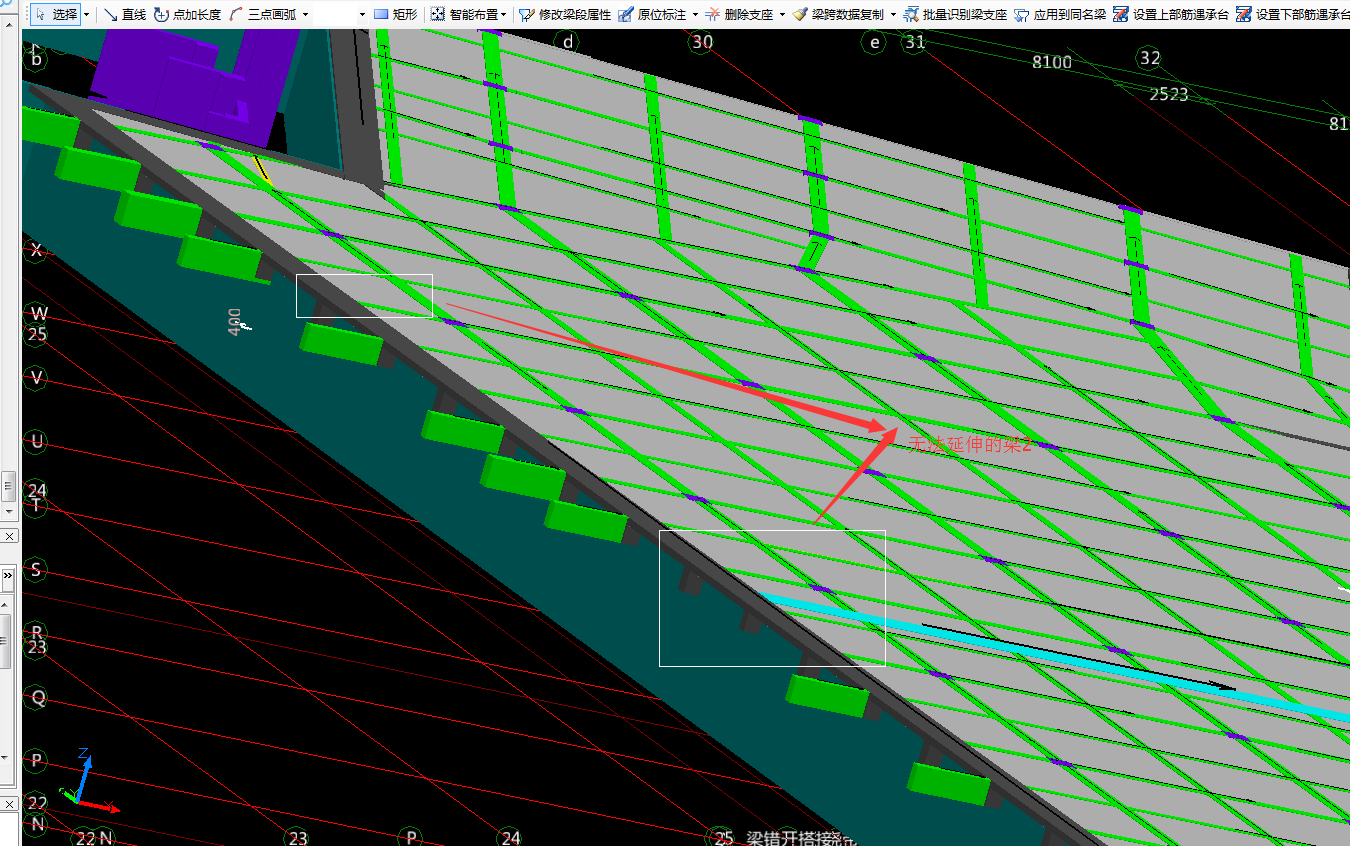Select the 点加长度 tool
Viewport: 1350px width, 846px height.
pyautogui.click(x=187, y=15)
